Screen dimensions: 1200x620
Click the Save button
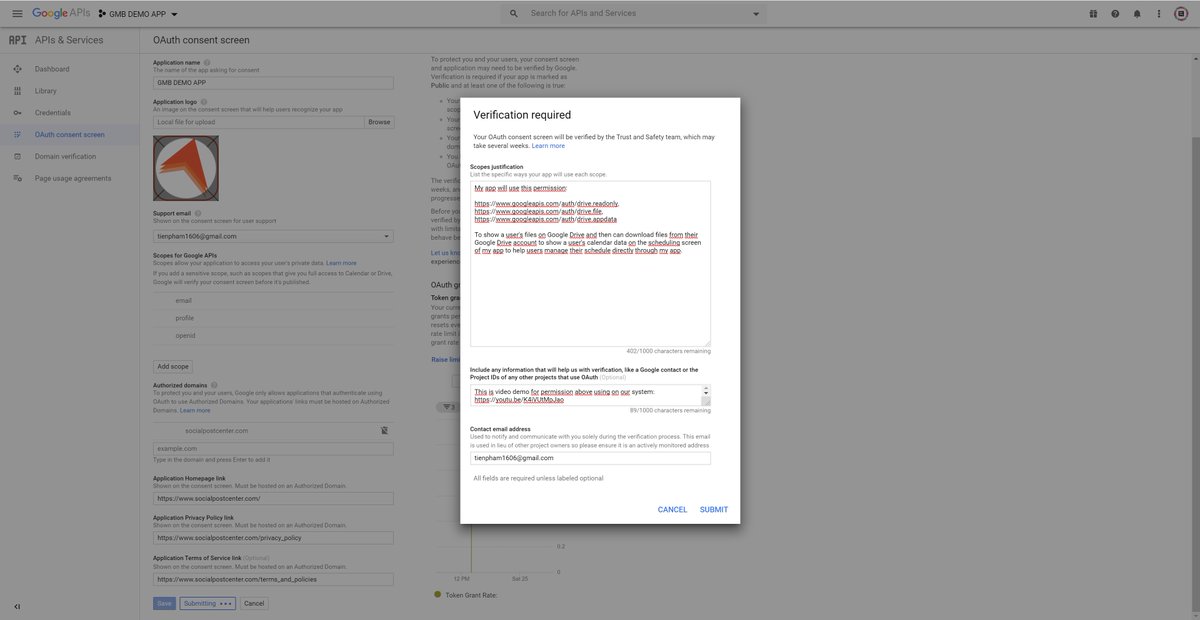164,603
